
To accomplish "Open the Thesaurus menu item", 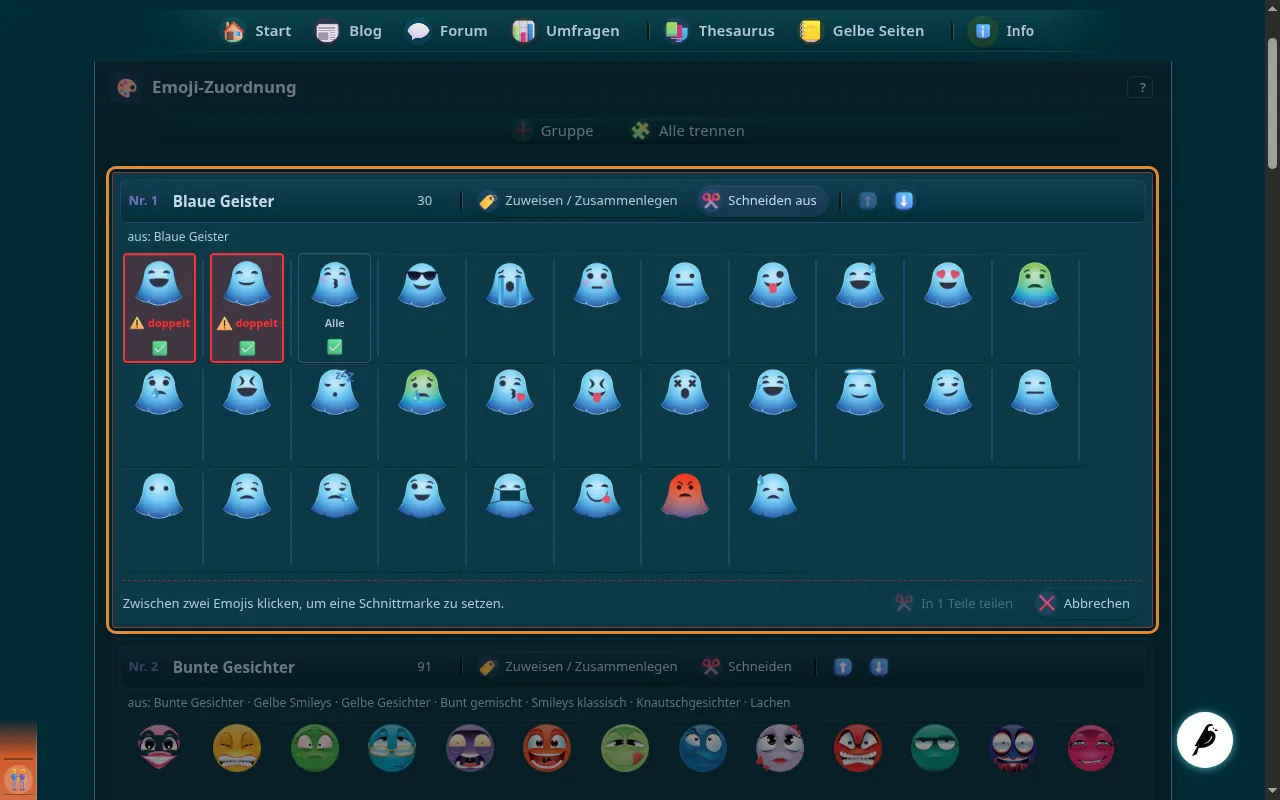I will (720, 31).
